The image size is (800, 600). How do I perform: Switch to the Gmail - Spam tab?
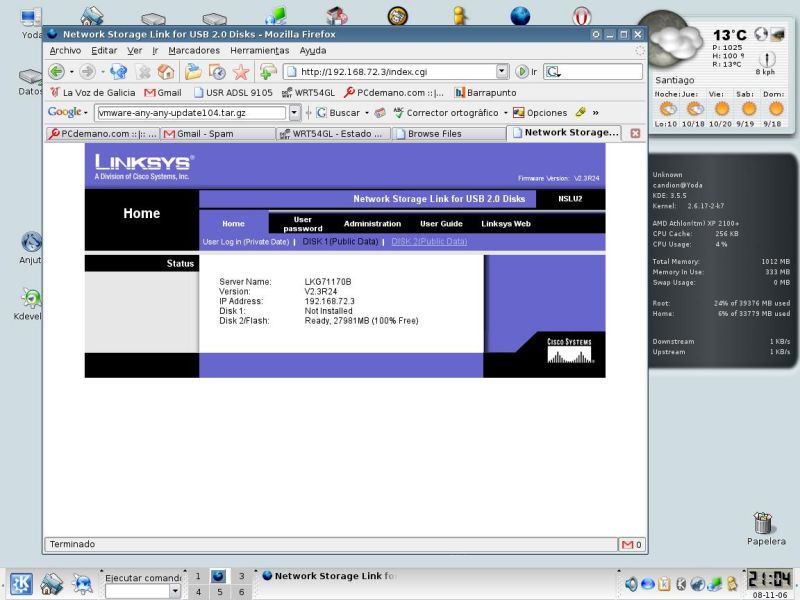pos(217,134)
